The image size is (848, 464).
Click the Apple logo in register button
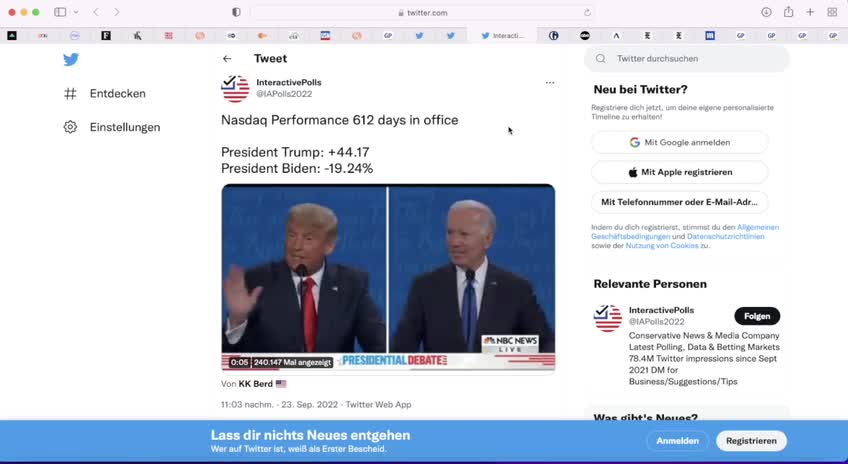pyautogui.click(x=633, y=172)
